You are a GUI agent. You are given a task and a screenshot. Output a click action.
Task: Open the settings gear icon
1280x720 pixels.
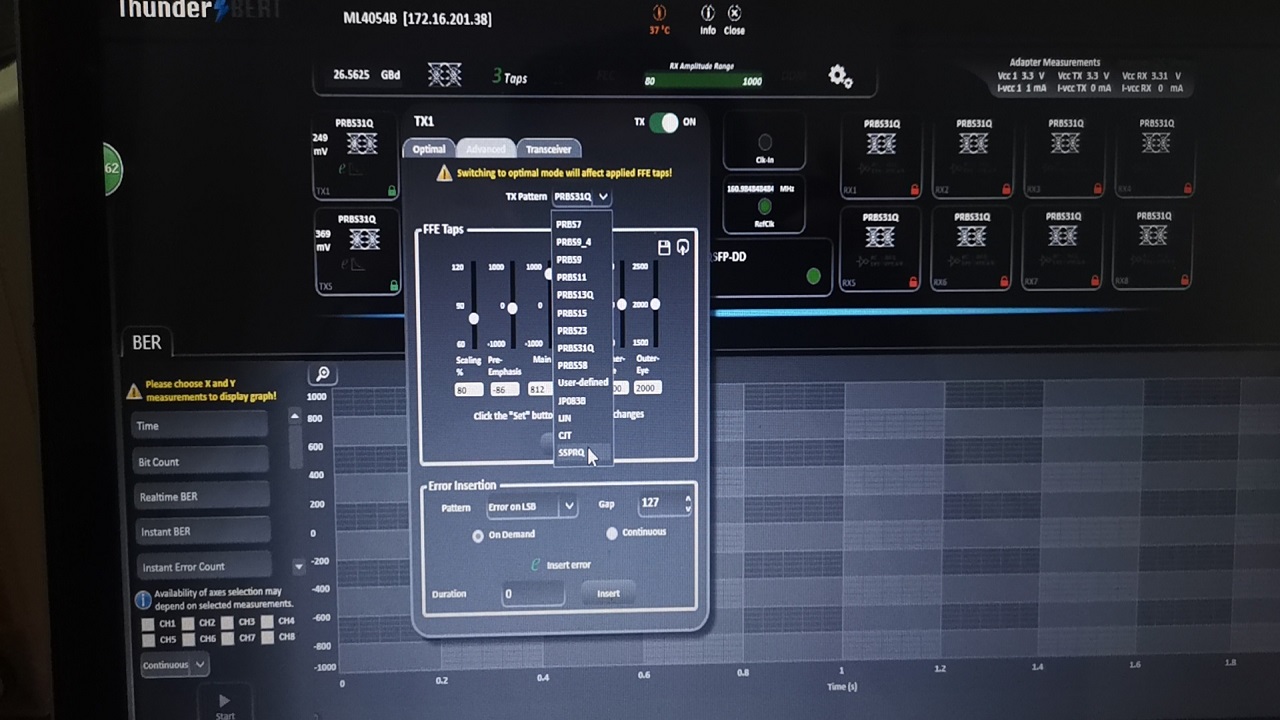[x=840, y=76]
